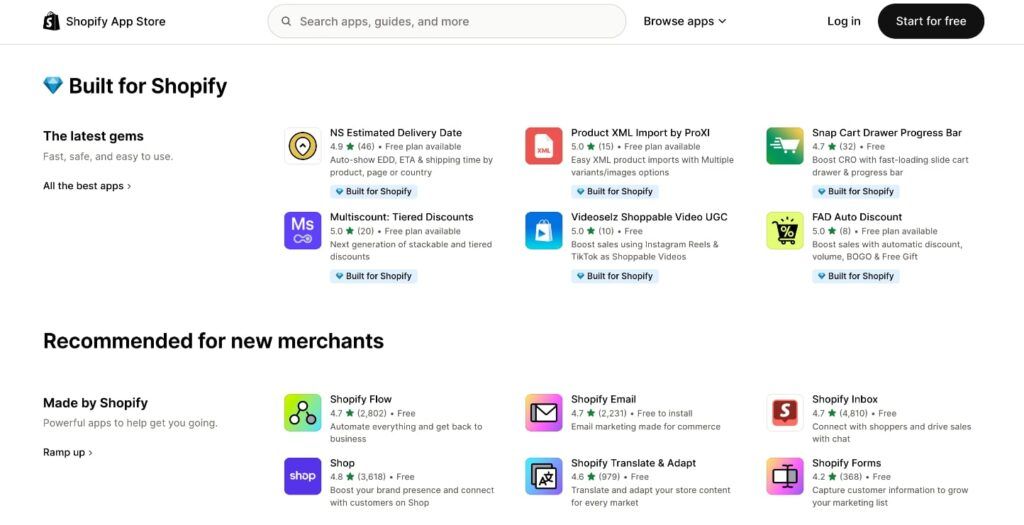Expand the Browse apps dropdown
The image size is (1024, 525).
(685, 21)
